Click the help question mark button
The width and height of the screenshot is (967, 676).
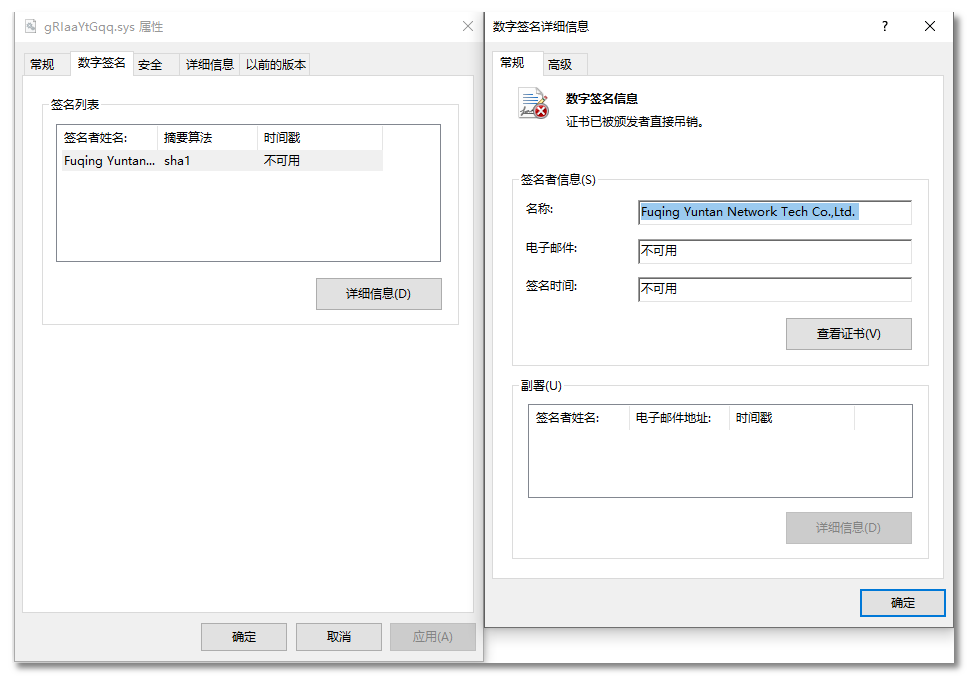pyautogui.click(x=884, y=27)
